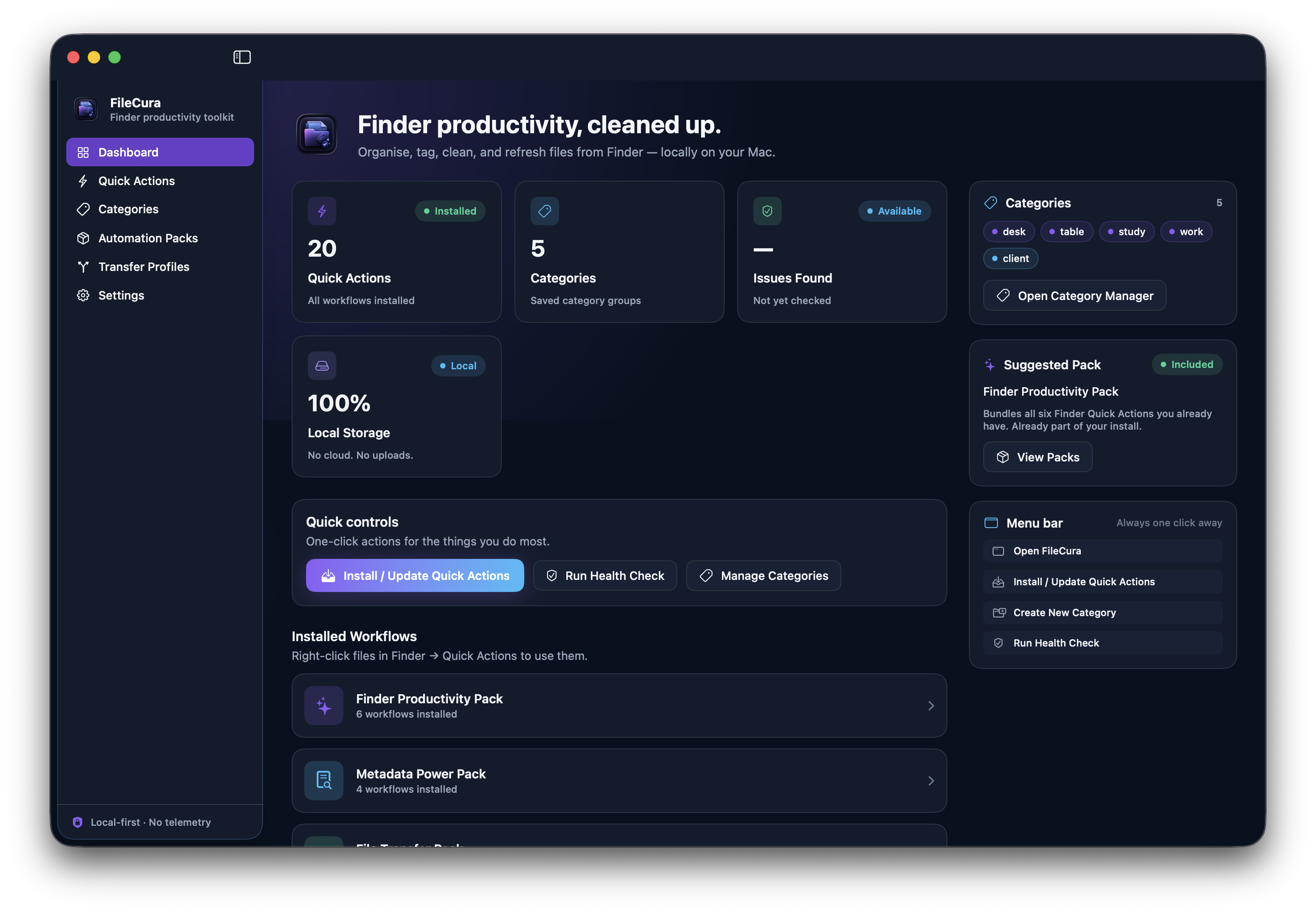Open Categories in the sidebar
This screenshot has height=913, width=1316.
click(160, 209)
